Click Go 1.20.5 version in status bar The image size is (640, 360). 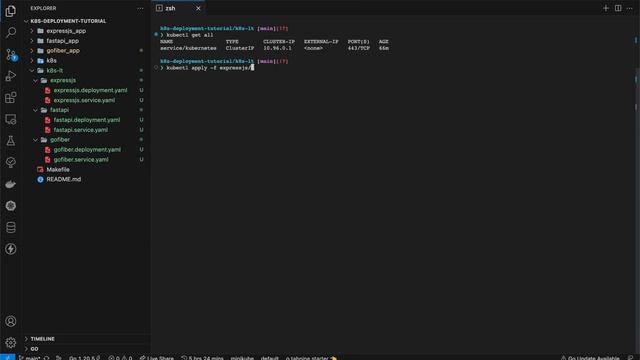84,358
